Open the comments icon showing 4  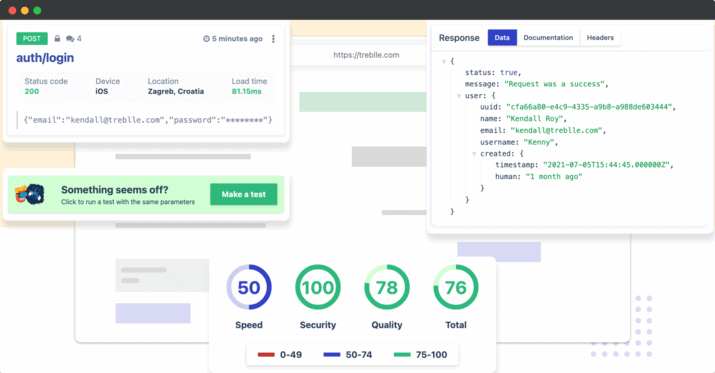pos(70,39)
